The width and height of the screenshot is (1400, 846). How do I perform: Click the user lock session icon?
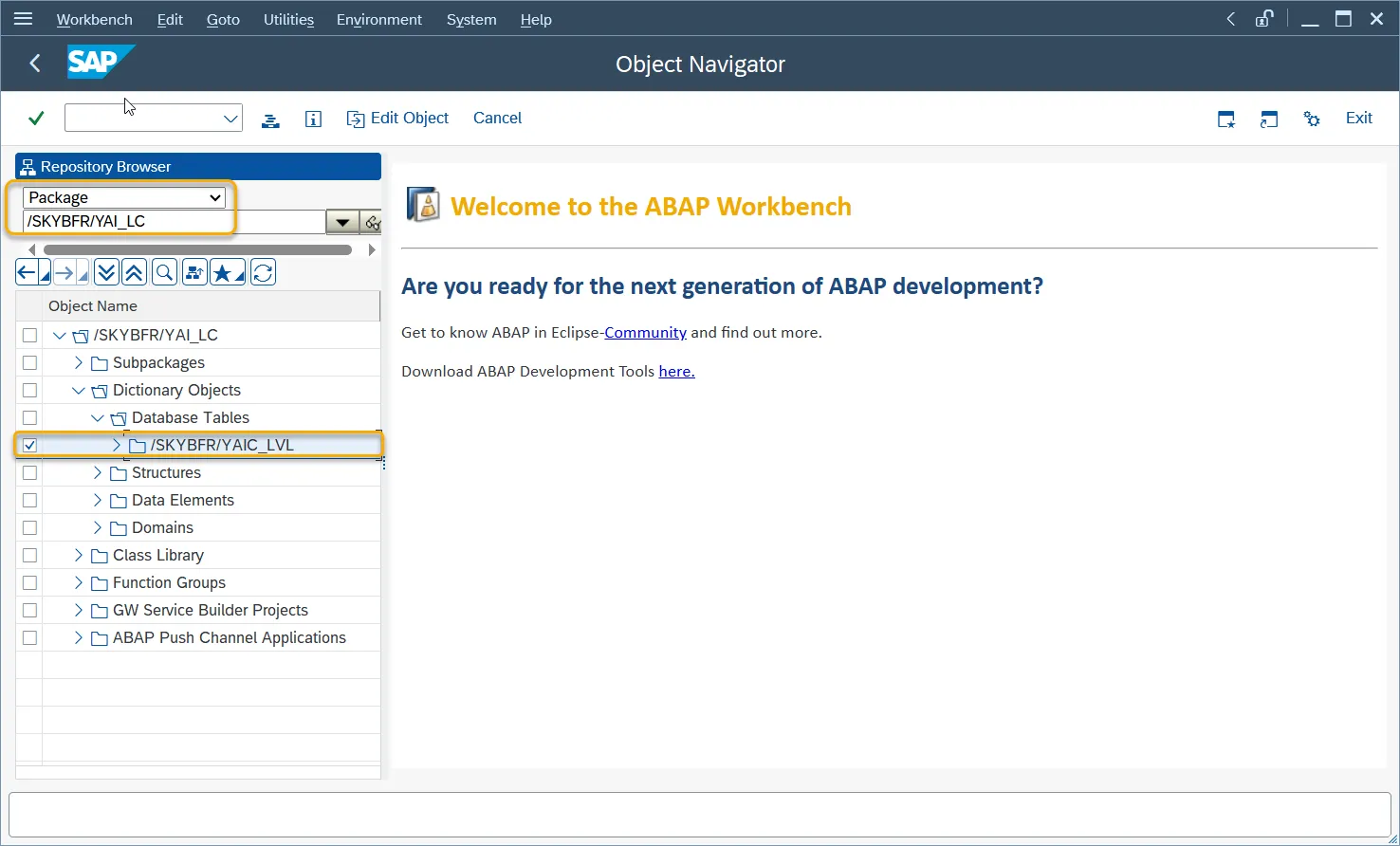(1264, 19)
